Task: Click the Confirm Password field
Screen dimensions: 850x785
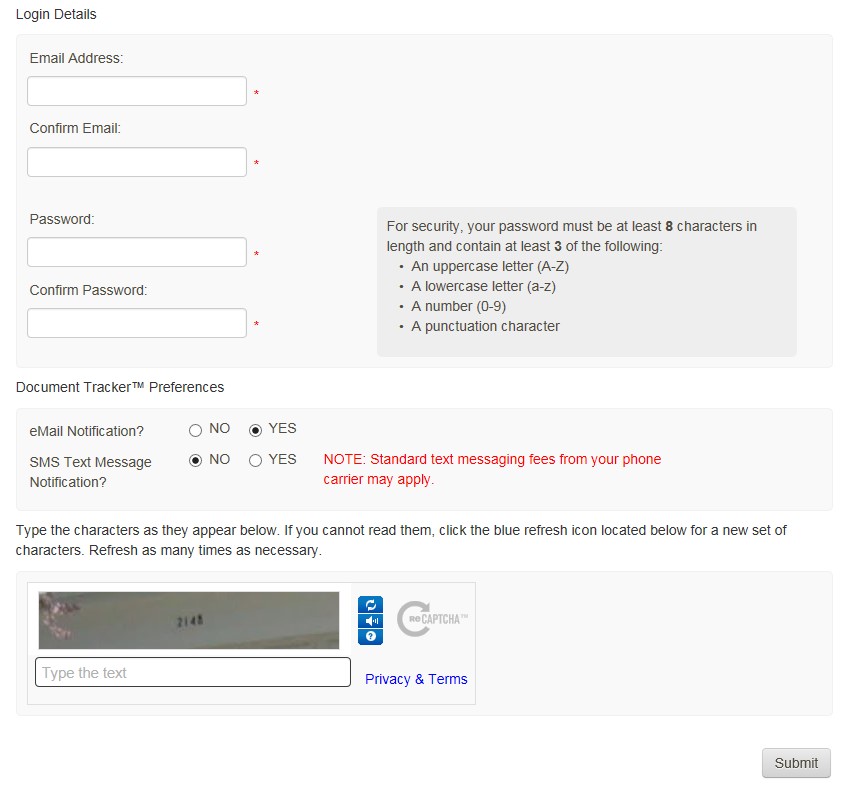Action: click(x=137, y=323)
